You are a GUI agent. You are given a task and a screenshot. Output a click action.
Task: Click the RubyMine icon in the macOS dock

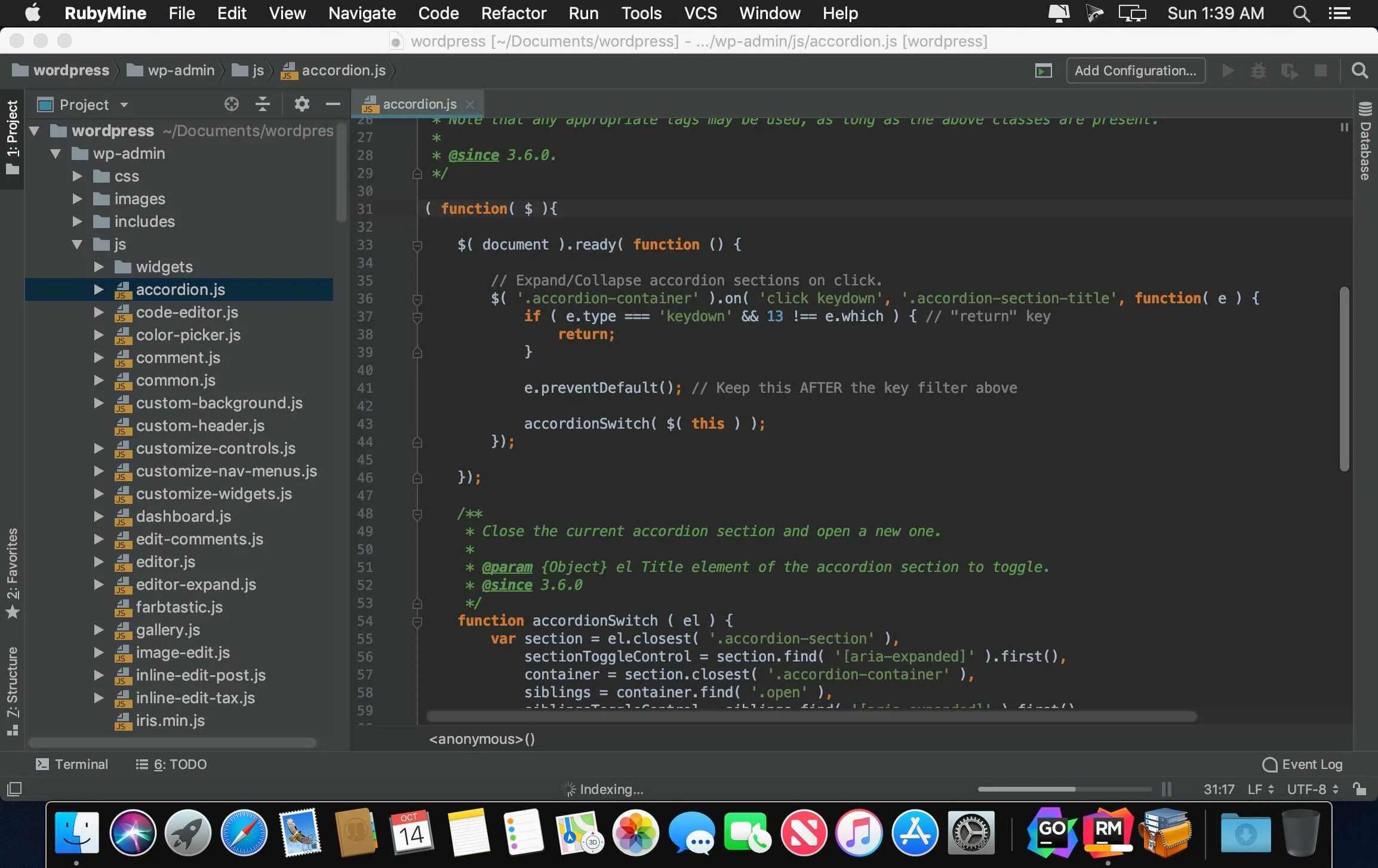[x=1107, y=831]
